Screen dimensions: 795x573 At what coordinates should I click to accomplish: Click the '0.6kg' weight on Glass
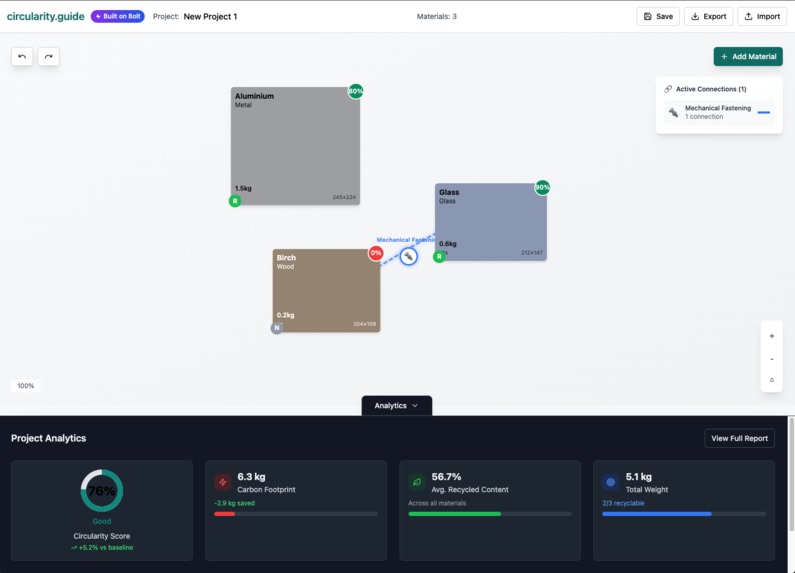tap(448, 243)
